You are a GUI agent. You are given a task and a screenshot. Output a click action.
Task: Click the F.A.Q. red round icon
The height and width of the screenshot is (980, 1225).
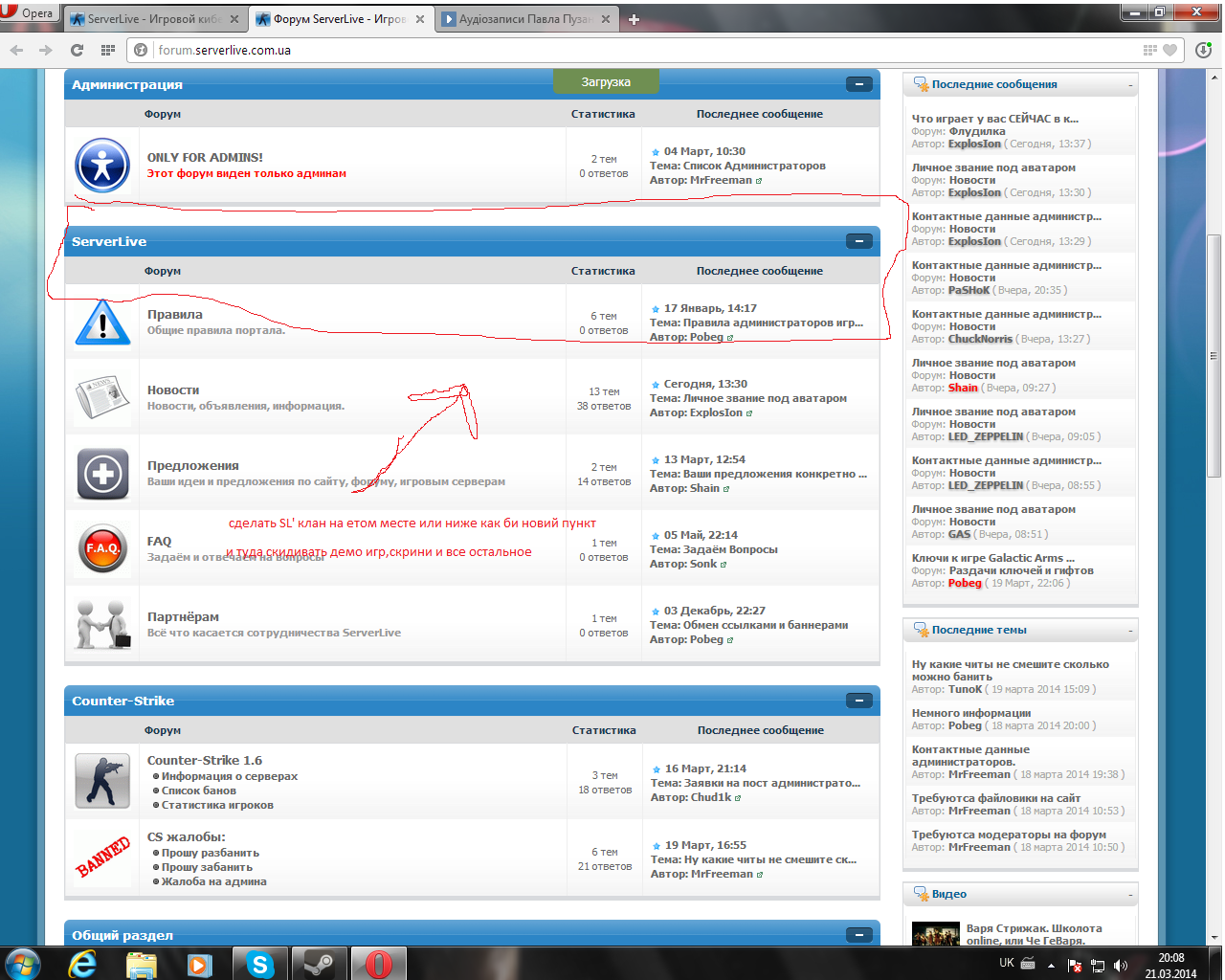click(x=102, y=548)
